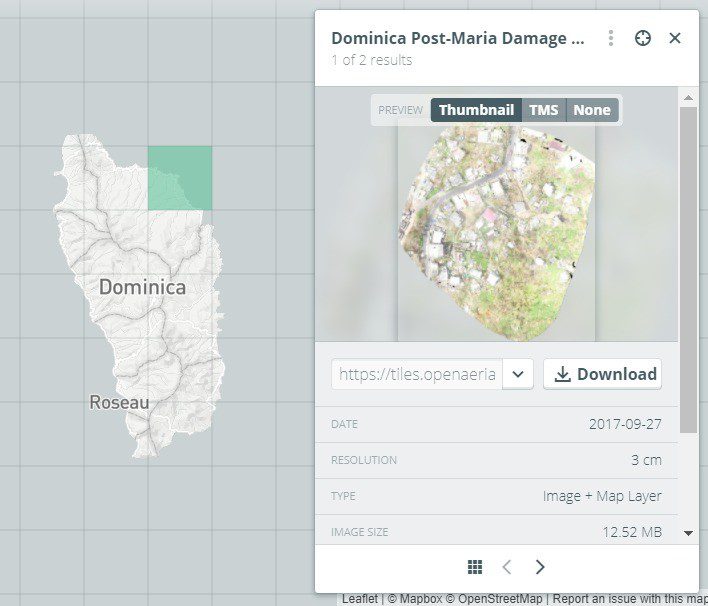Viewport: 708px width, 606px height.
Task: Click the scrollbar up arrow
Action: pyautogui.click(x=688, y=98)
